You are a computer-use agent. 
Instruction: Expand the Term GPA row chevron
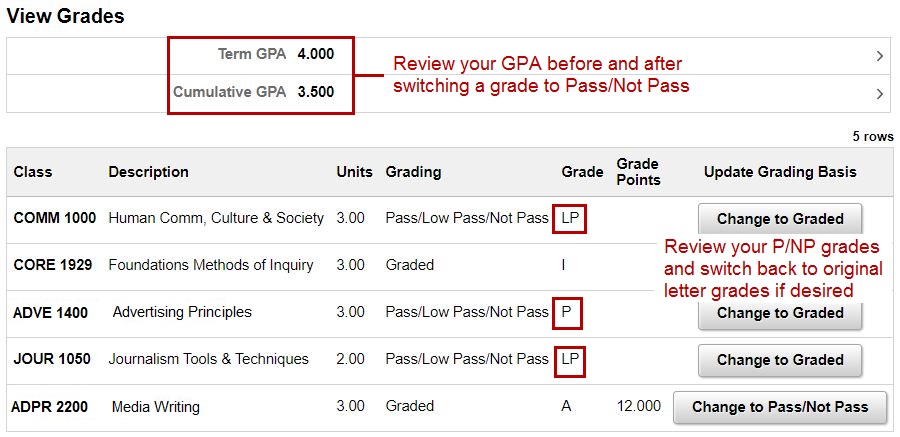click(x=880, y=56)
